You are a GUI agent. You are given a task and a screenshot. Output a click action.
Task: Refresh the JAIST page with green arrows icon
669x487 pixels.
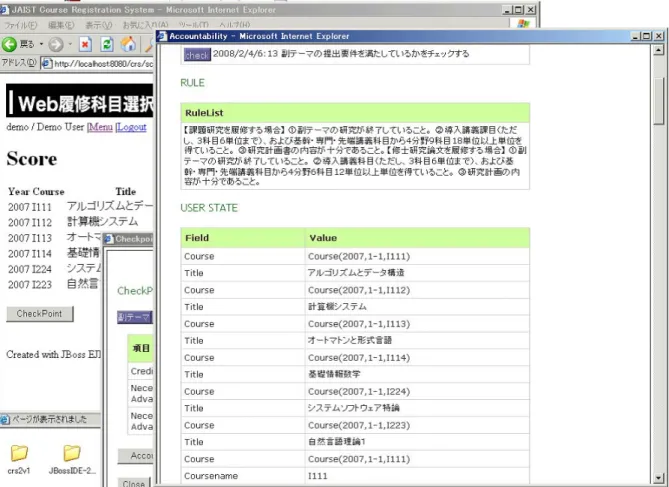point(107,44)
